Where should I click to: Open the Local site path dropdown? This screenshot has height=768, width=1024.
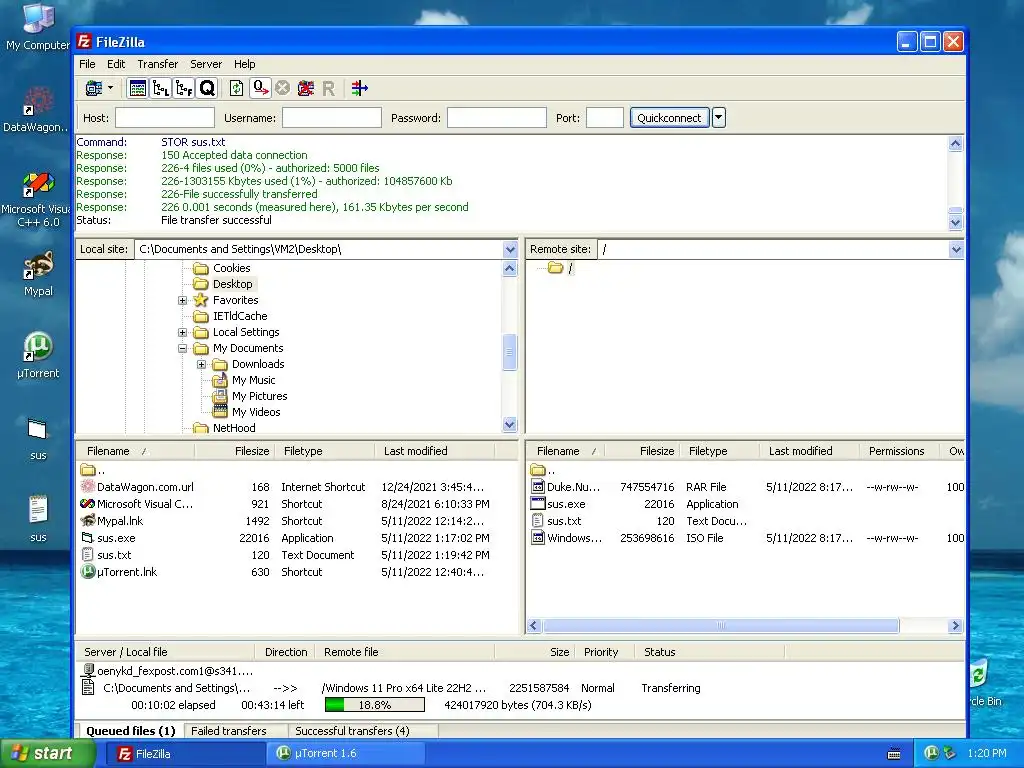coord(510,249)
